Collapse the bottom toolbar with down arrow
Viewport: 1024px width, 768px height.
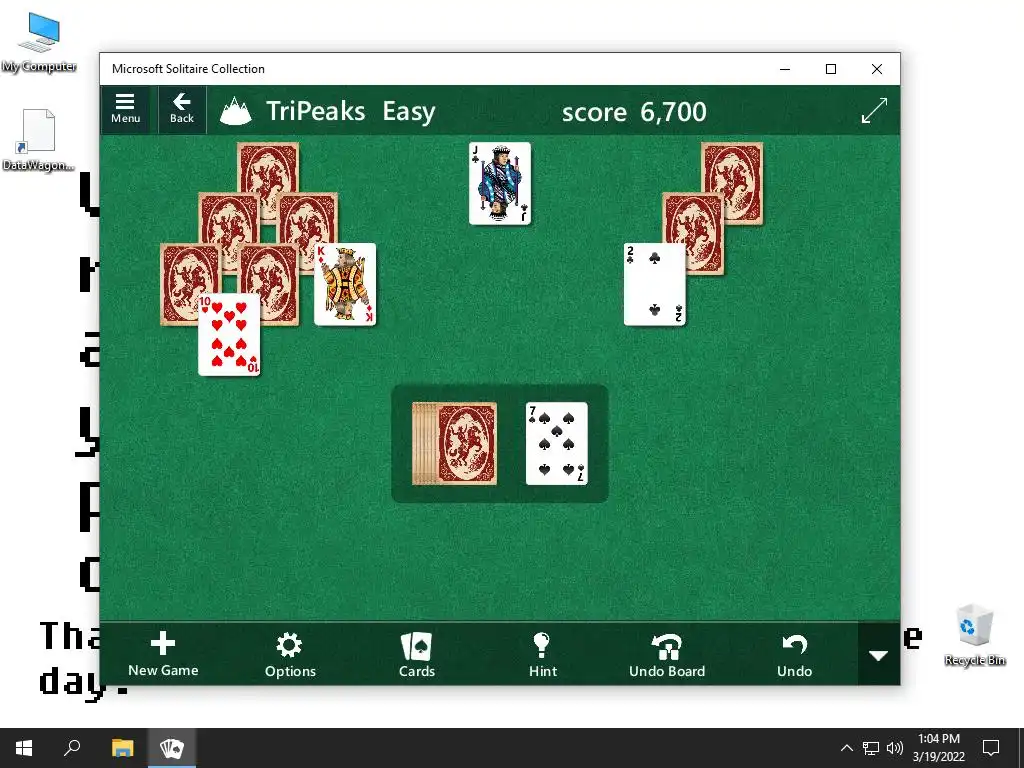tap(878, 655)
